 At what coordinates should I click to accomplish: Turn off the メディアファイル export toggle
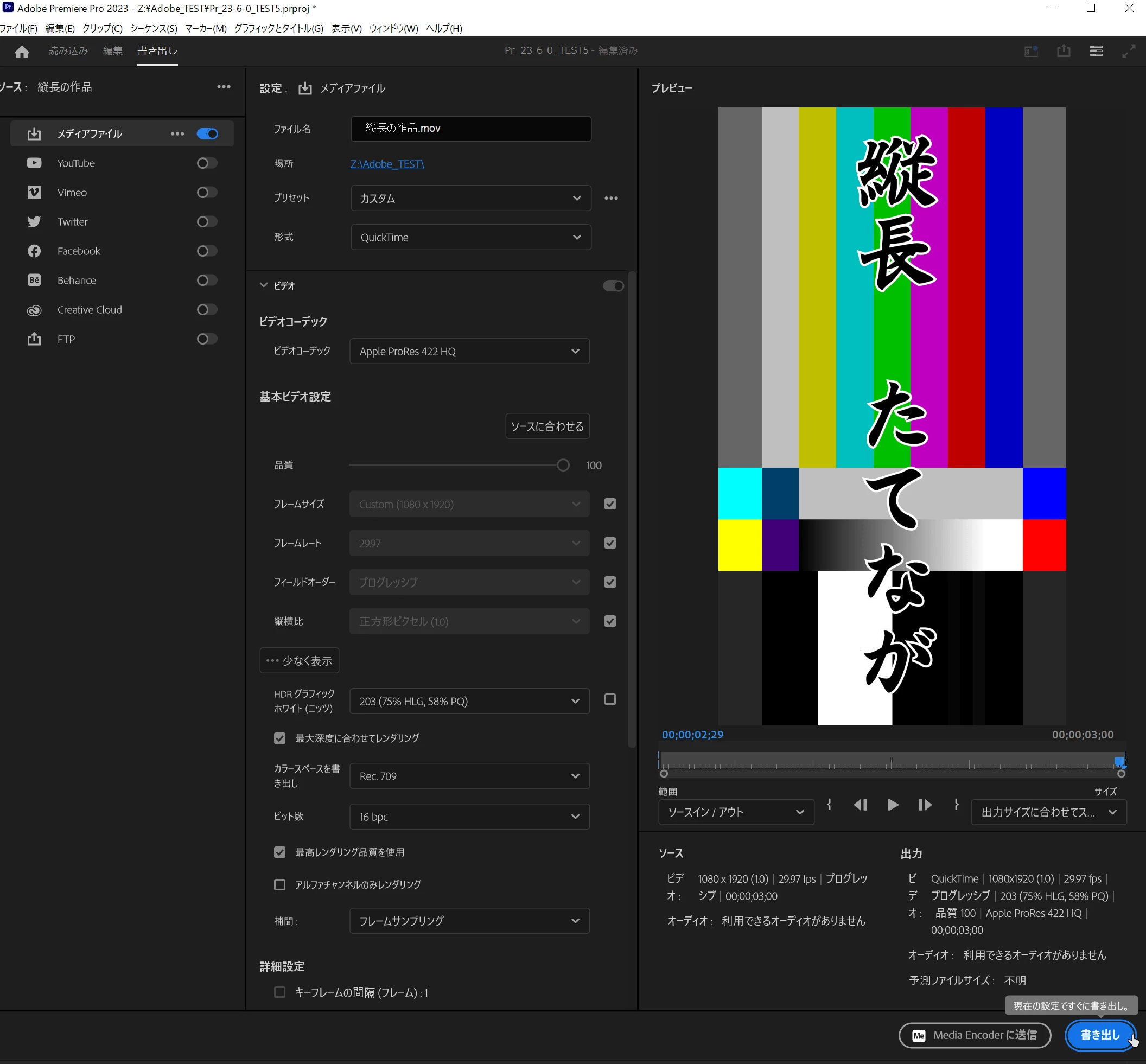tap(207, 133)
